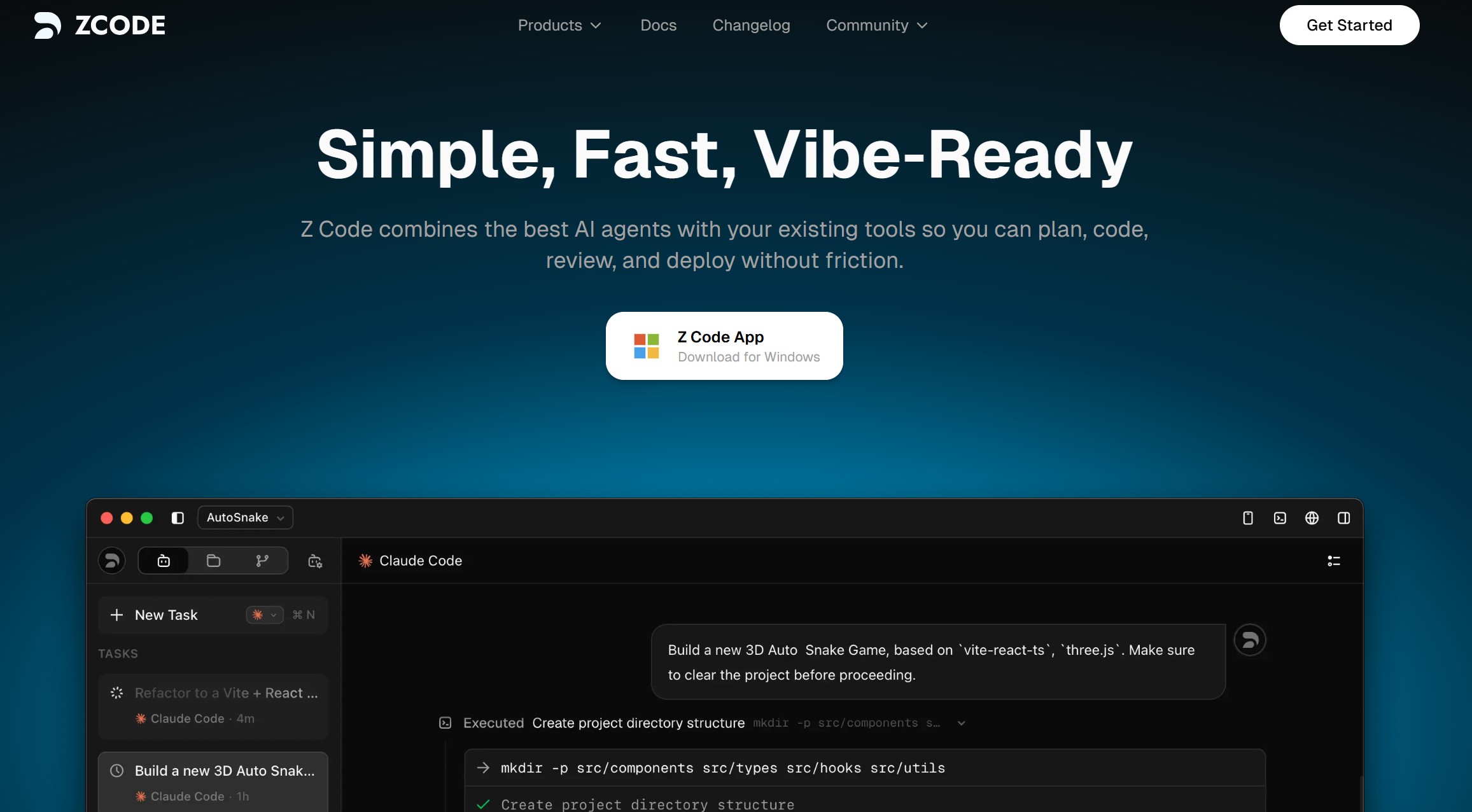Click the agent settings icon in sidebar
Screen dimensions: 1472x812
tap(315, 561)
